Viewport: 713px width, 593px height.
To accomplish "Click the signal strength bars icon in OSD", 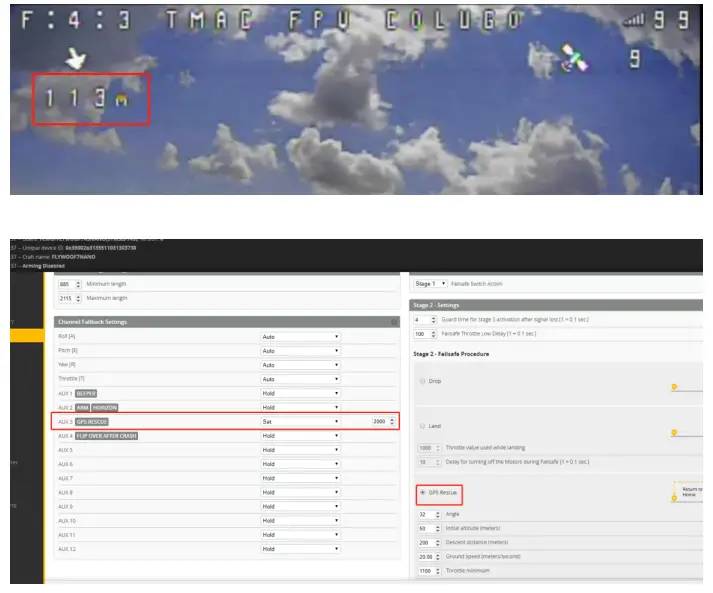I will pyautogui.click(x=633, y=20).
